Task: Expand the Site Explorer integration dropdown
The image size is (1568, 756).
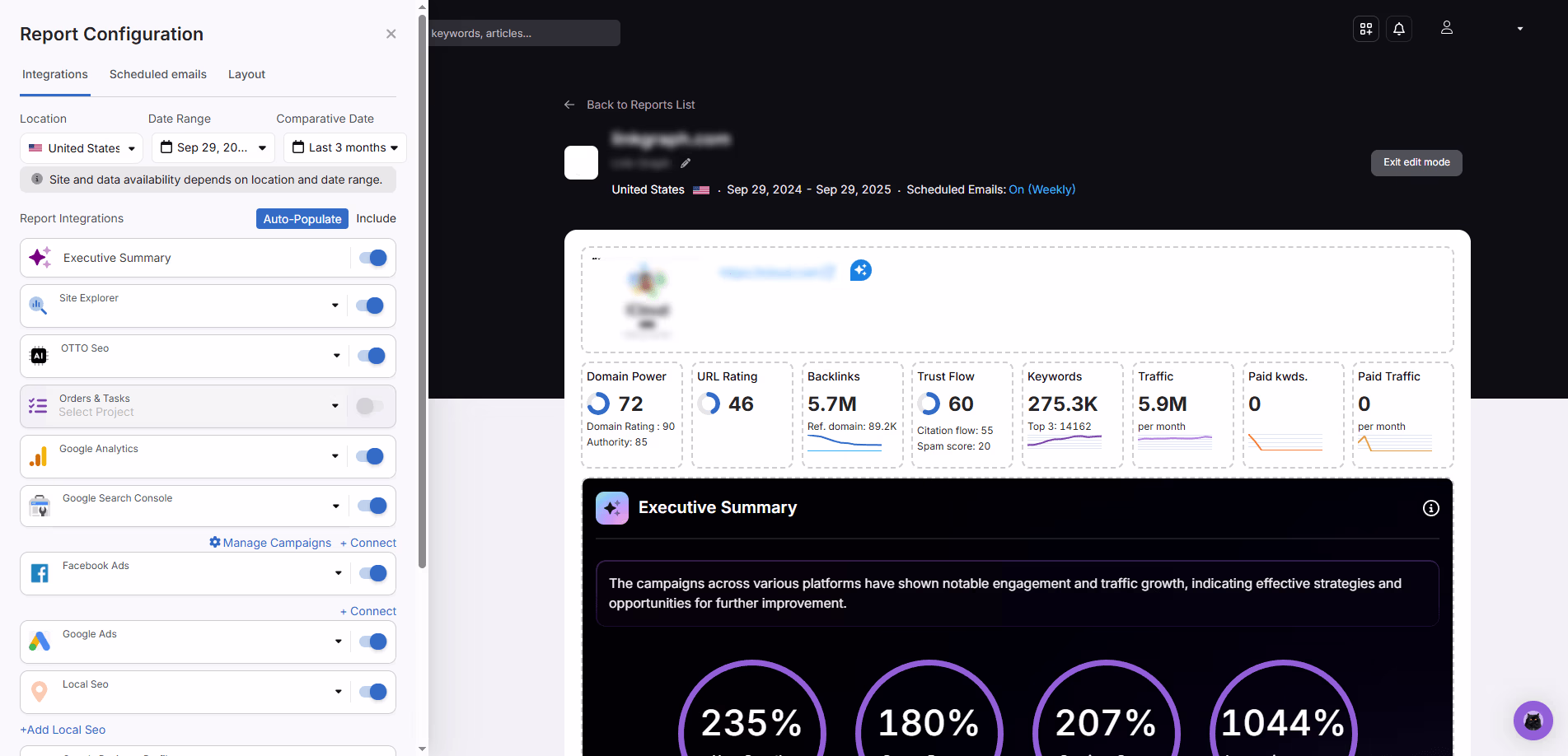Action: [335, 306]
